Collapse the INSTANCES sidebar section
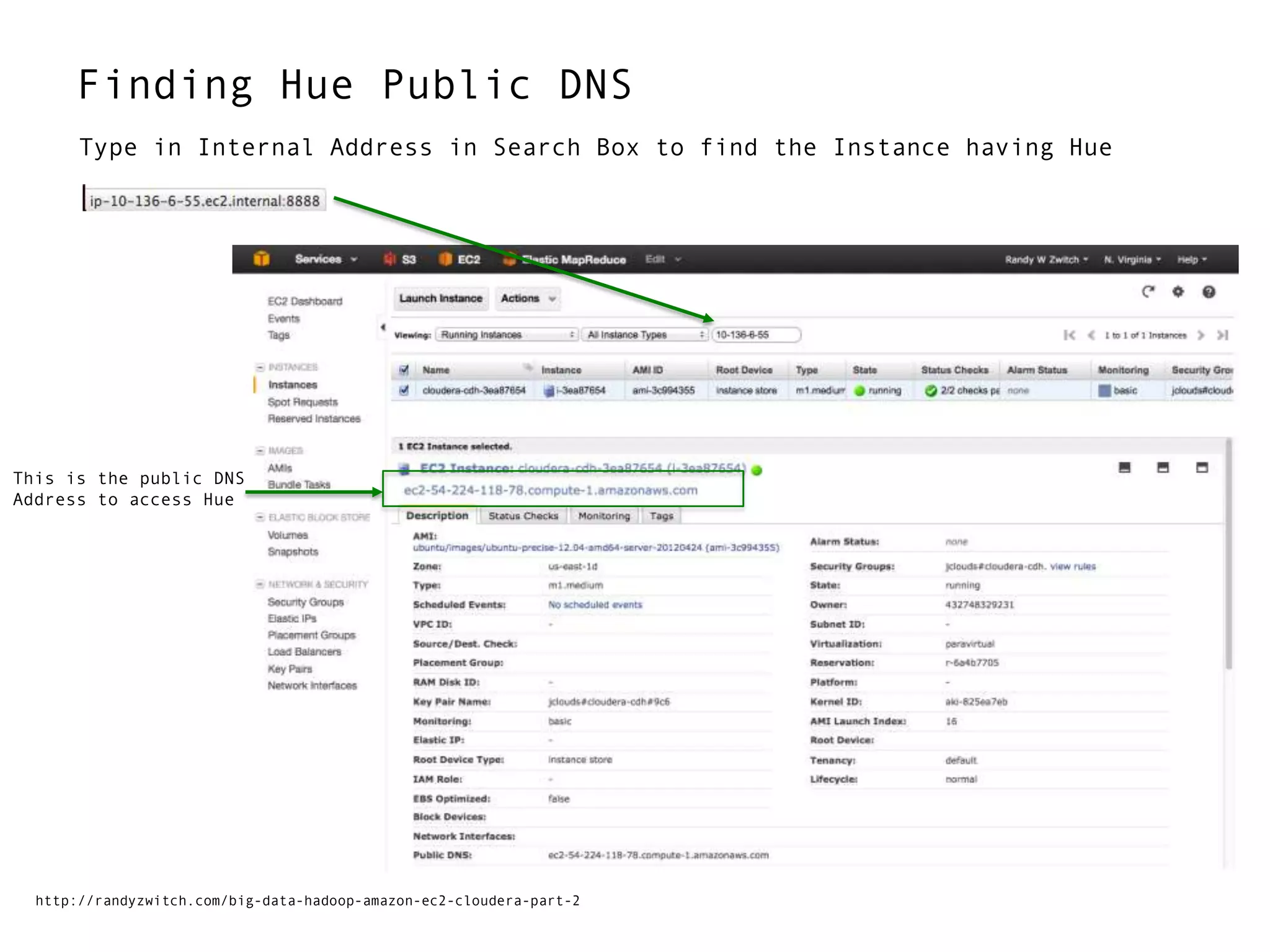This screenshot has width=1270, height=952. [x=260, y=368]
